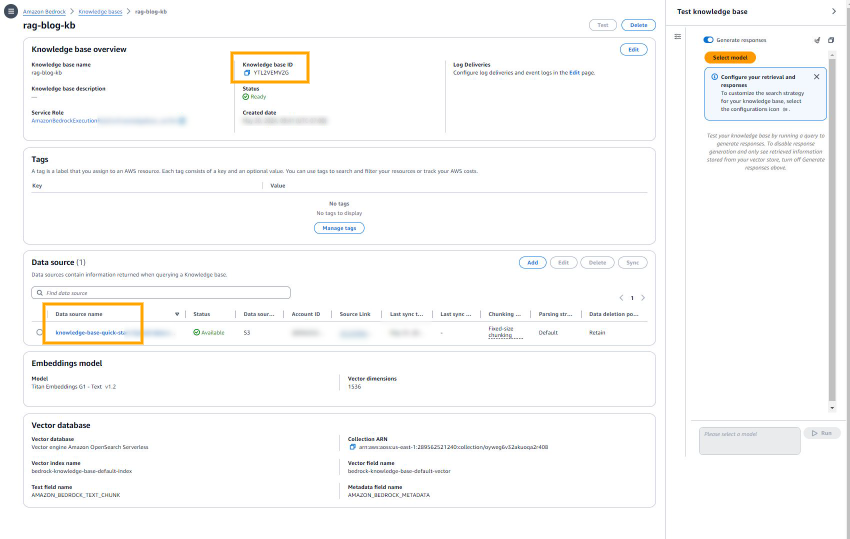Image resolution: width=850 pixels, height=539 pixels.
Task: Copy the Collection ARN value
Action: point(352,447)
